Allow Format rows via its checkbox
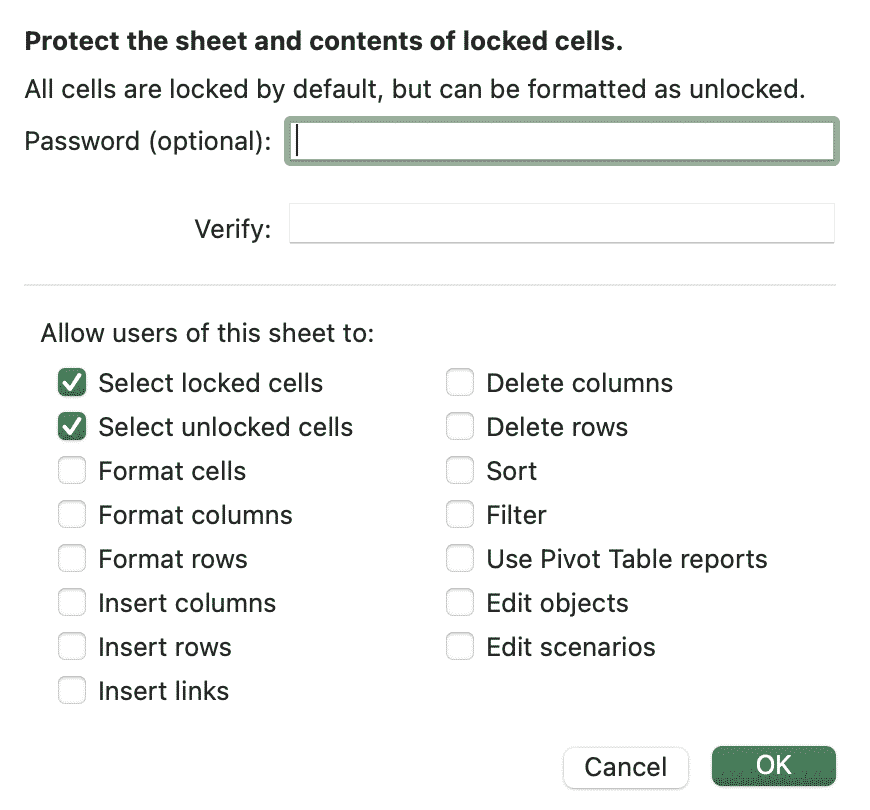 [72, 559]
